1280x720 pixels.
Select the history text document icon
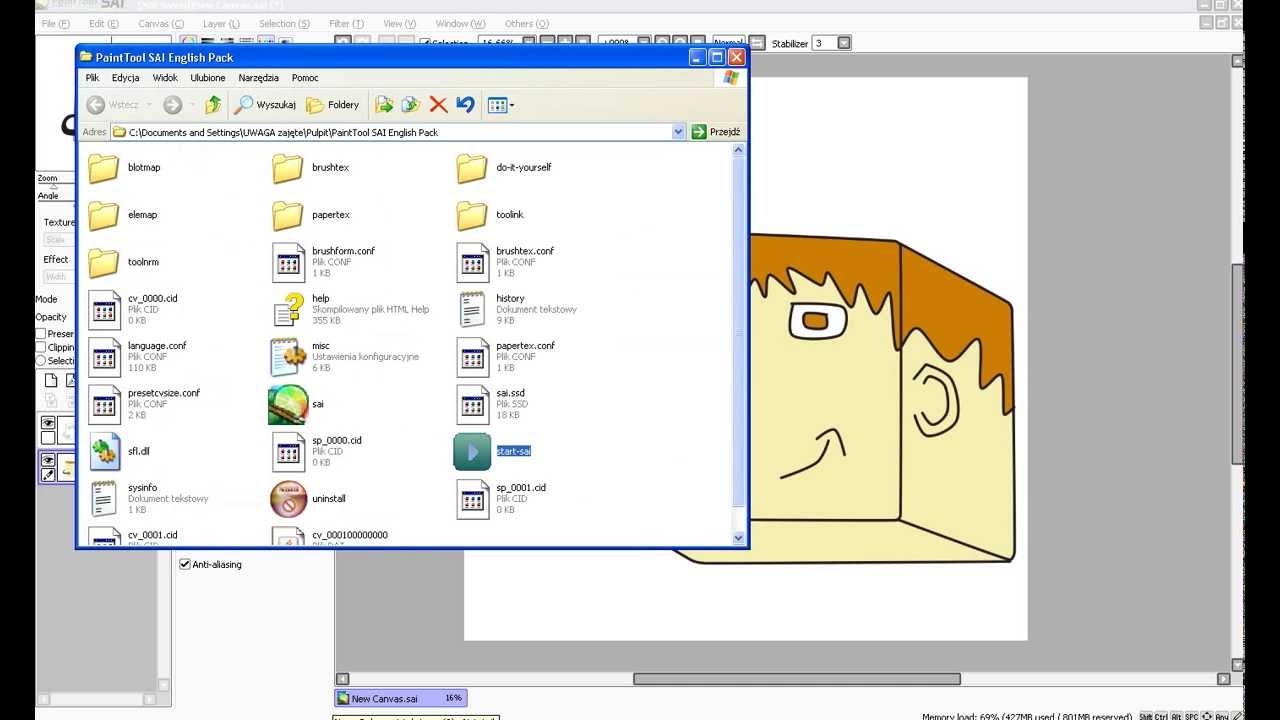click(472, 309)
